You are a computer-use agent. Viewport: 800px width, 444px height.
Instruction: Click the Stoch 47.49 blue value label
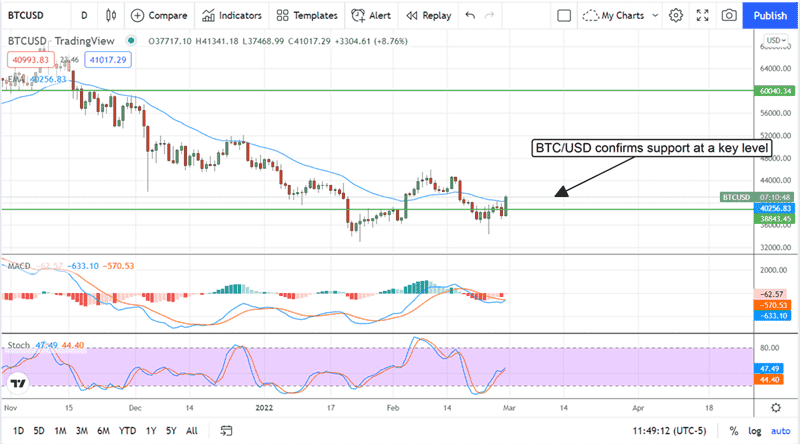[768, 368]
